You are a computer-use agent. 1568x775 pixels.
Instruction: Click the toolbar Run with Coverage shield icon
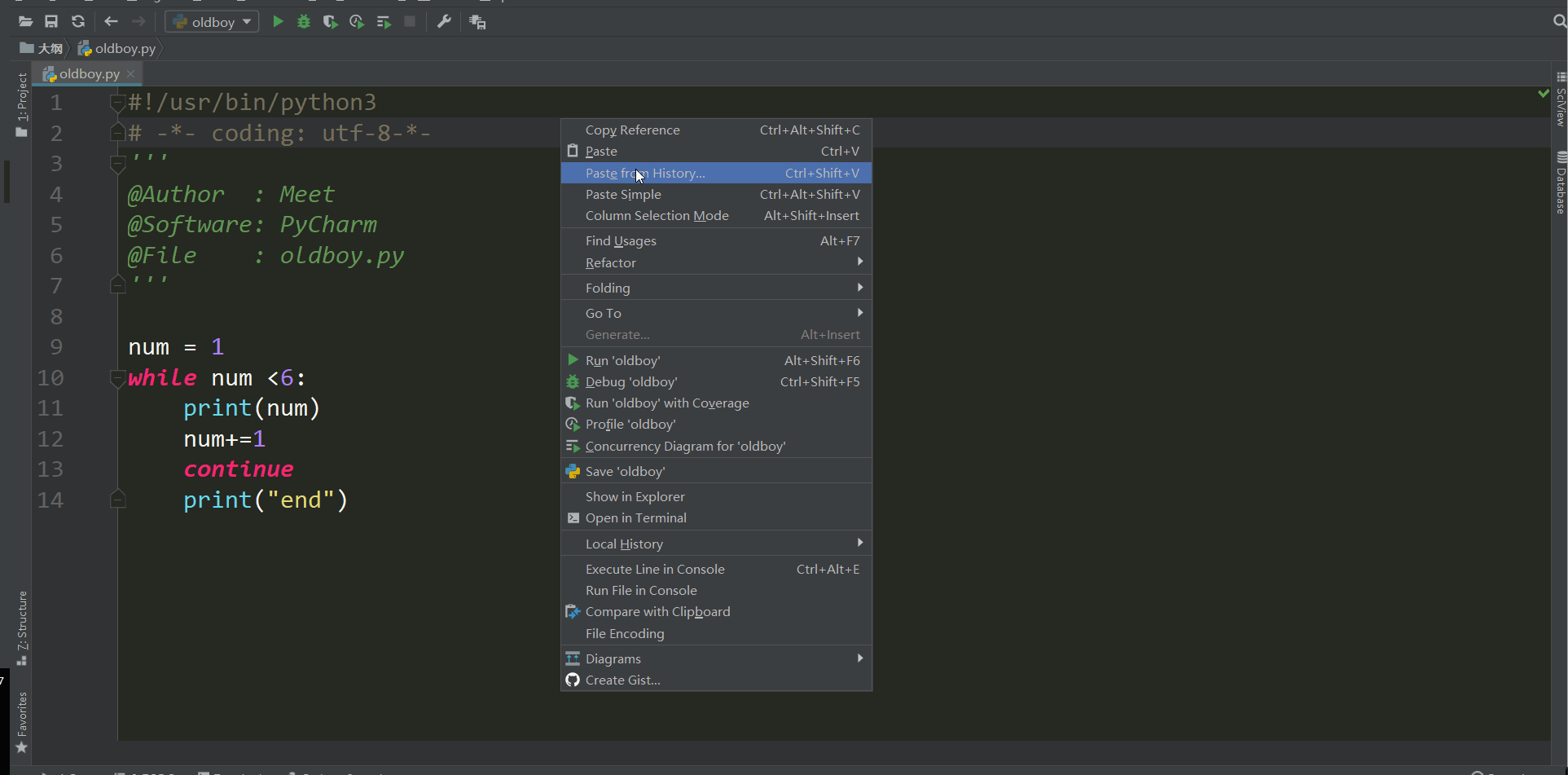(330, 22)
